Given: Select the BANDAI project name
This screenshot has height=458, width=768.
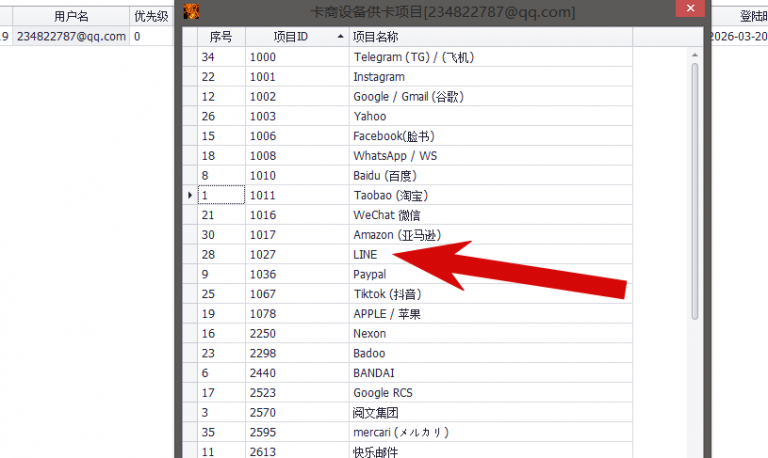Looking at the screenshot, I should point(374,373).
